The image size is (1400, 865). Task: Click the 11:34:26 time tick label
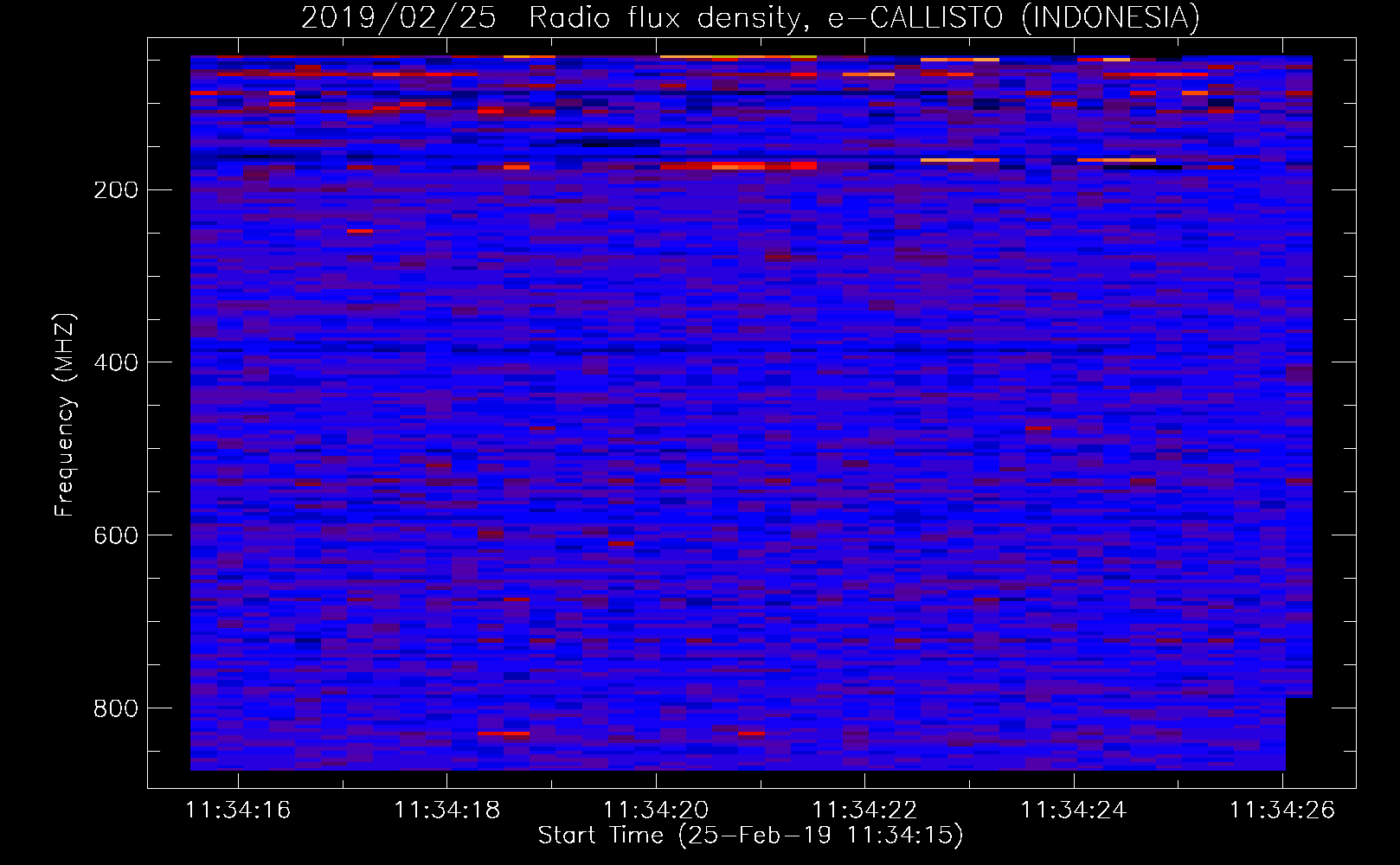(1282, 810)
